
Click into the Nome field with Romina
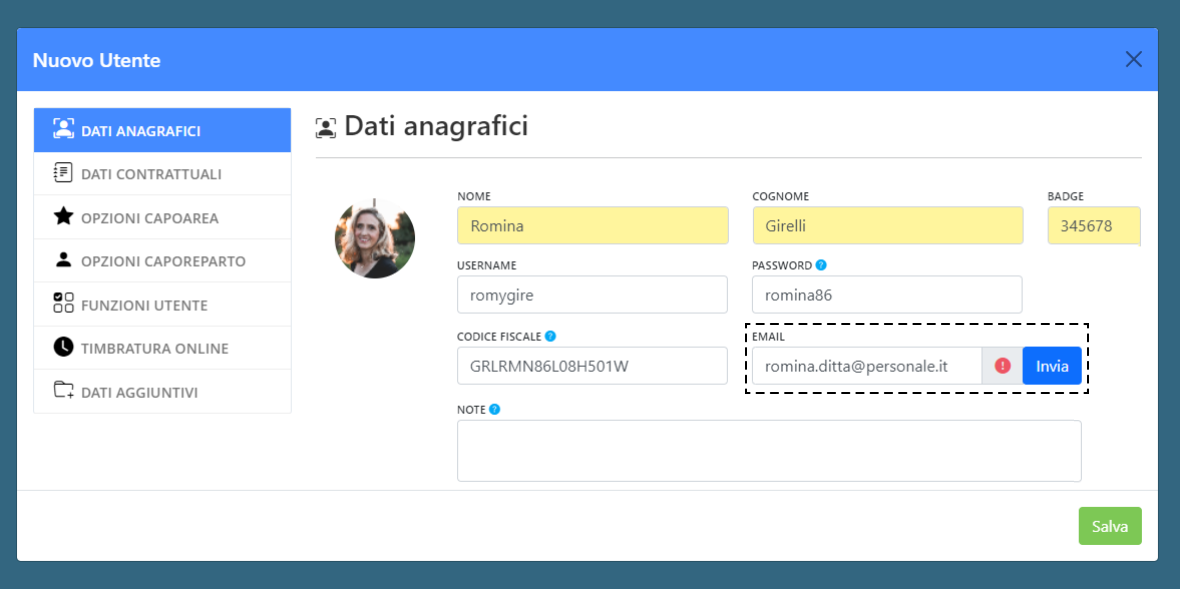pyautogui.click(x=592, y=226)
